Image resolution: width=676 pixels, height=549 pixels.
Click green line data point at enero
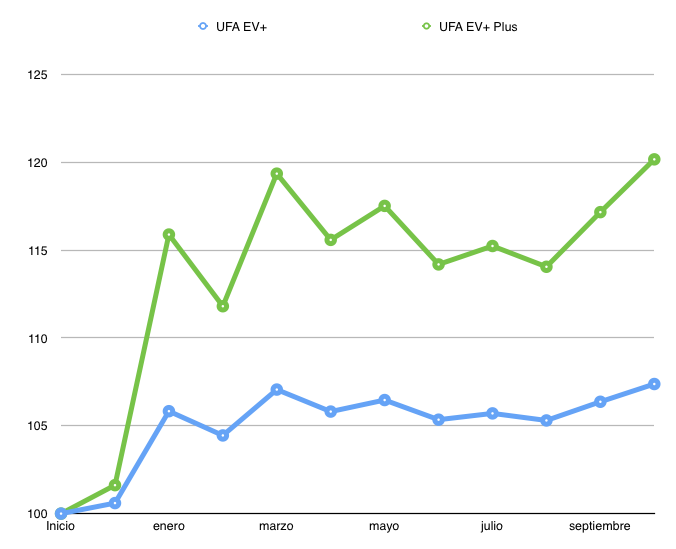point(169,235)
